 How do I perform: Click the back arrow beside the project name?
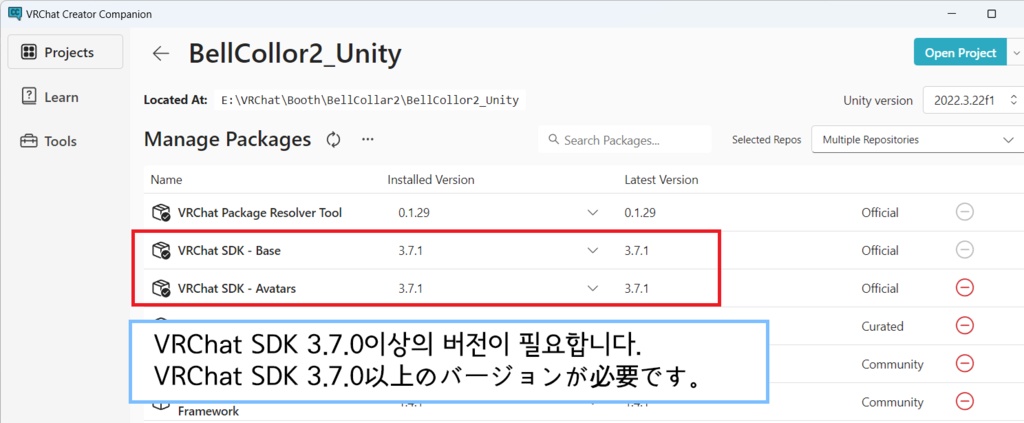point(160,53)
